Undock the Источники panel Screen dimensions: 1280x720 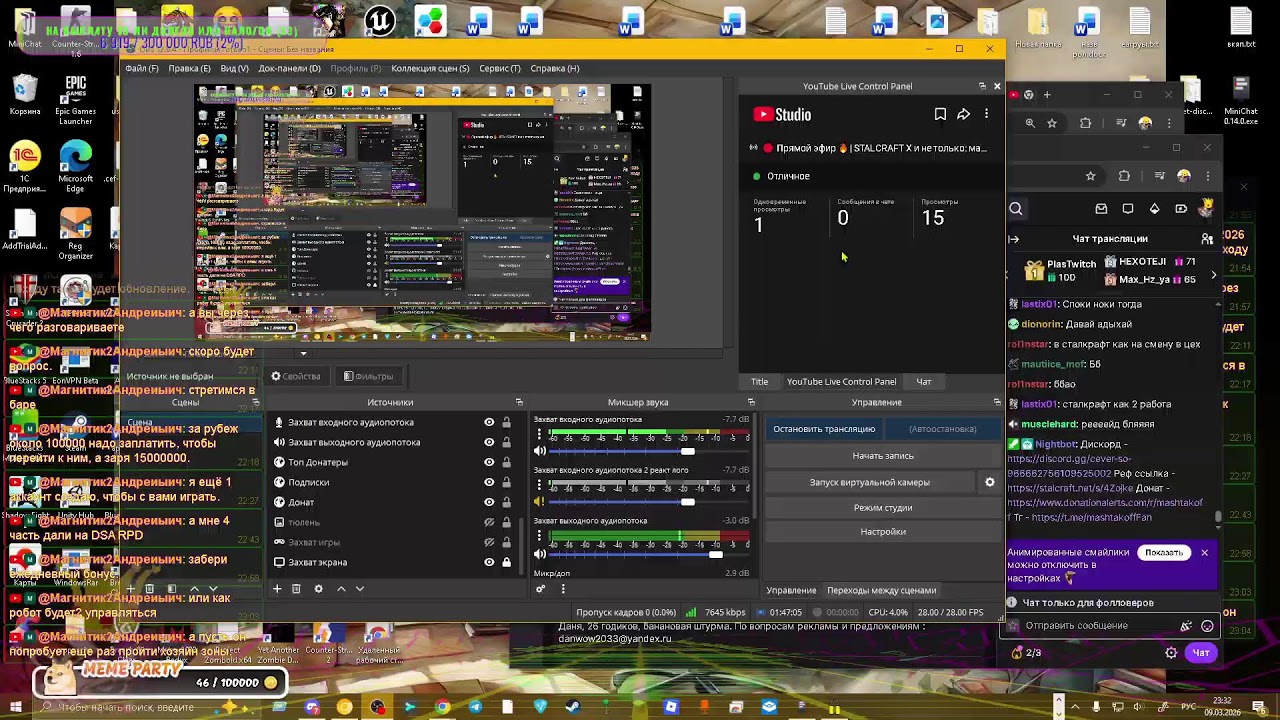(519, 402)
